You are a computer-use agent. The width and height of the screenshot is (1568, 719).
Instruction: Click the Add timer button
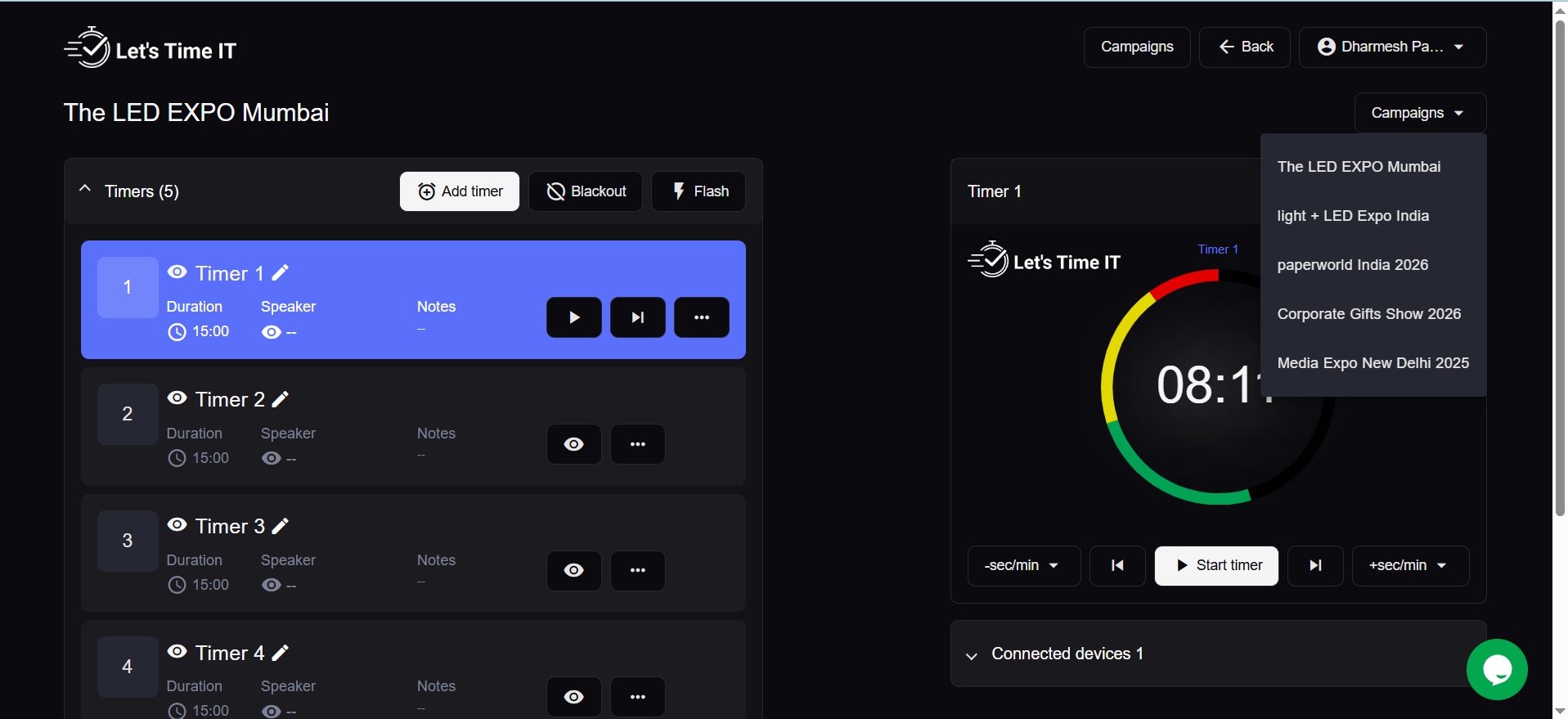coord(460,191)
